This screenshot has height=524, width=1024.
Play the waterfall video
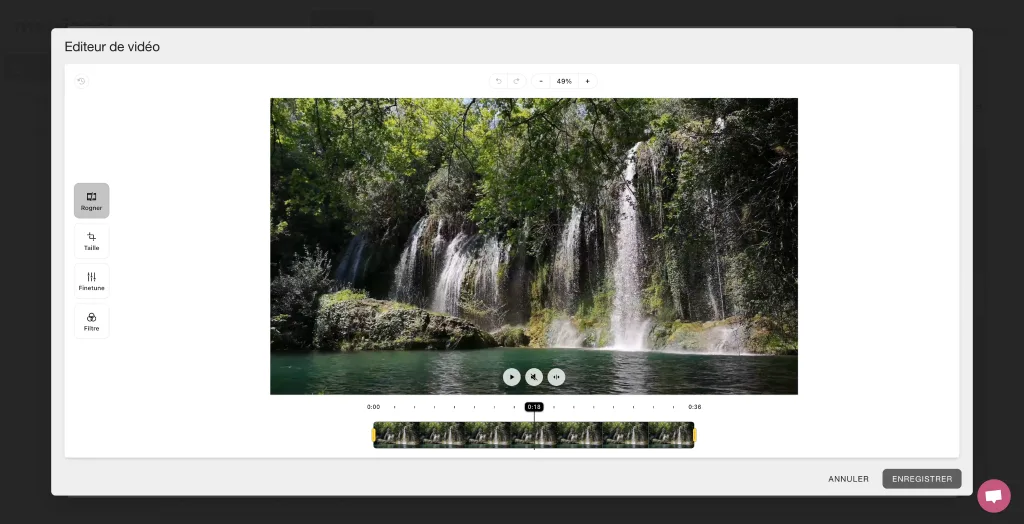point(511,377)
